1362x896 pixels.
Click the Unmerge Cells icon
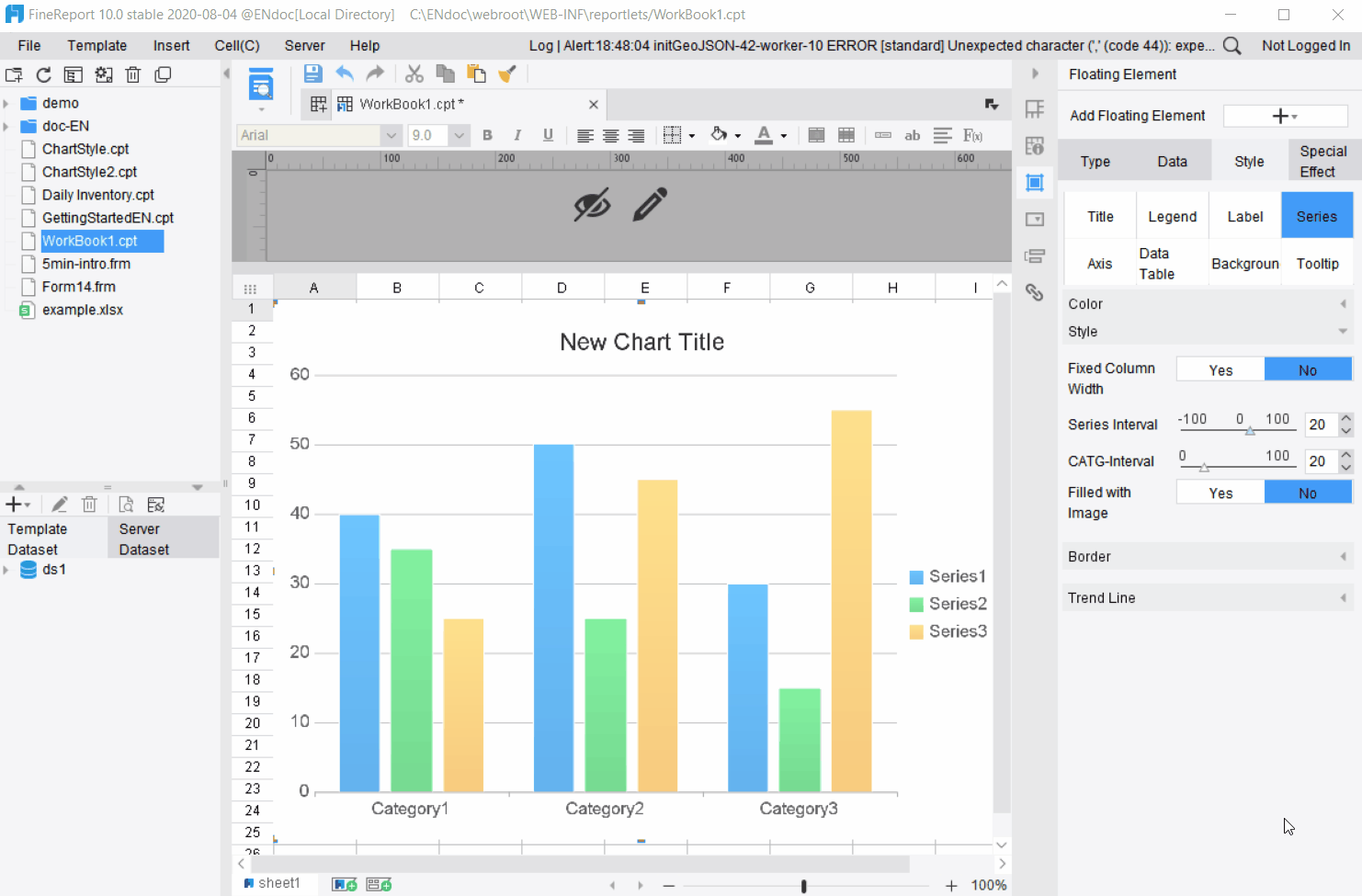pos(846,135)
